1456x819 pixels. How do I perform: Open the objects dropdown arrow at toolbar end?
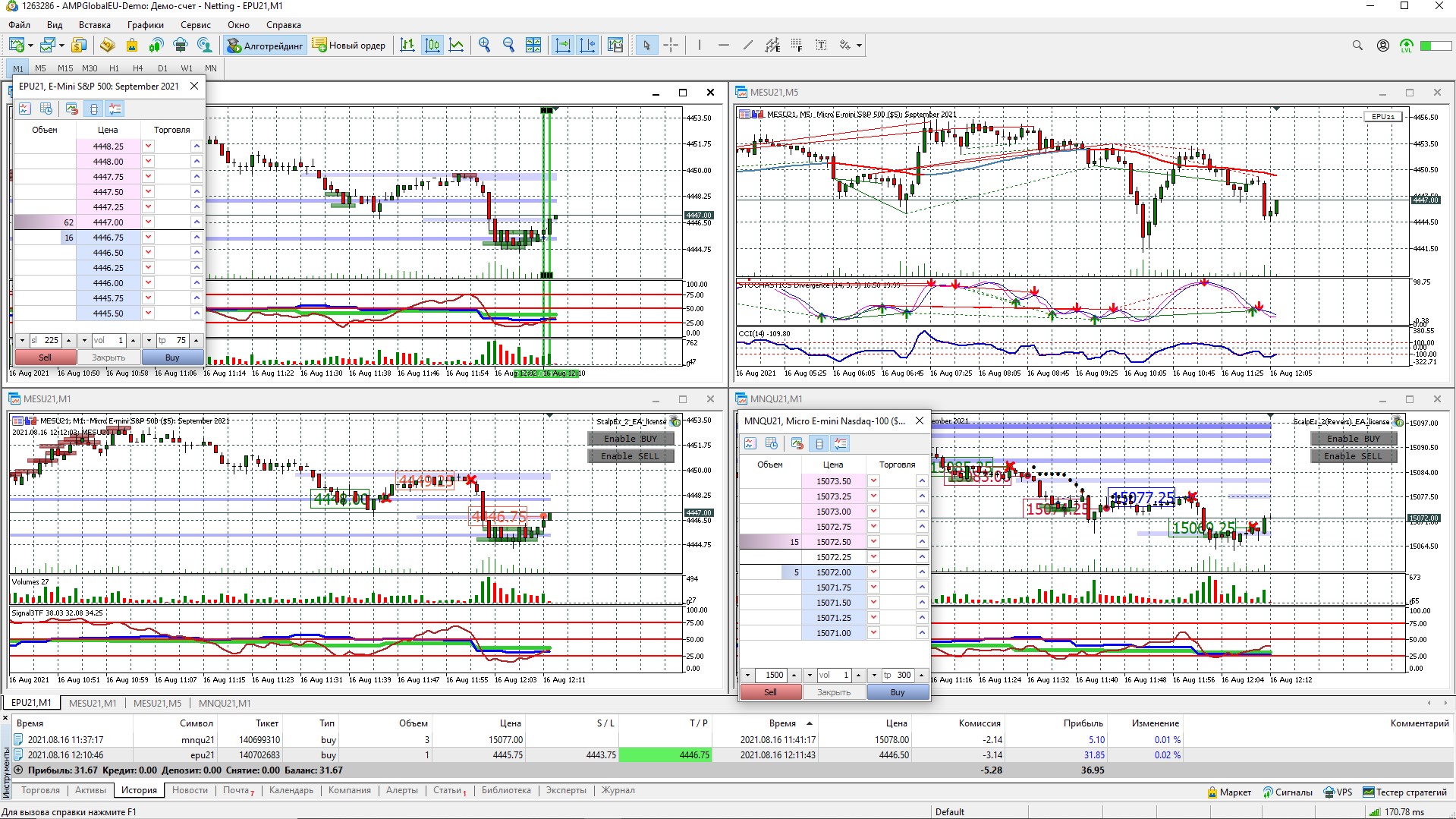pos(859,46)
